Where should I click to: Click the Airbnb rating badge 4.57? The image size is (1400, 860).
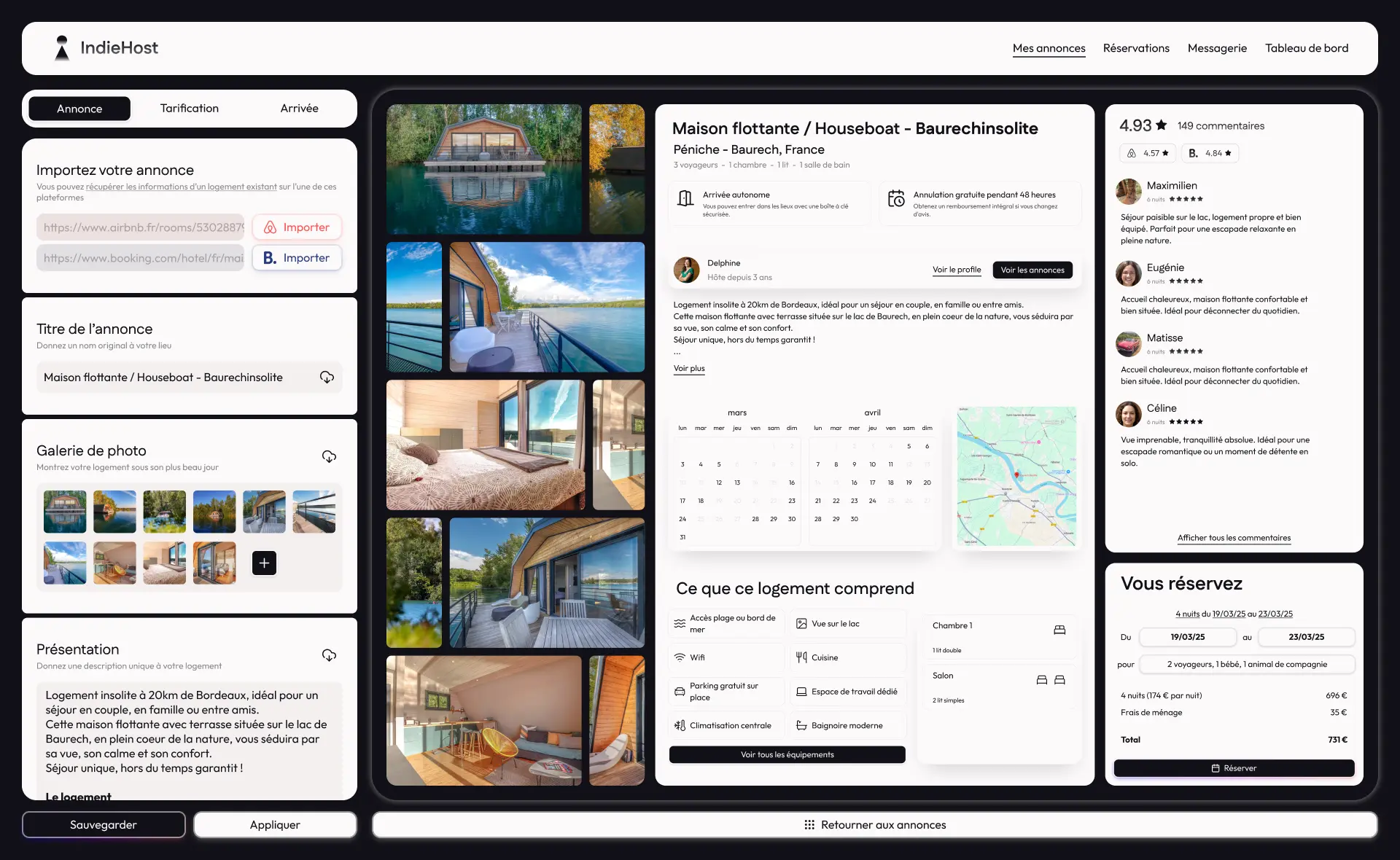[x=1148, y=153]
